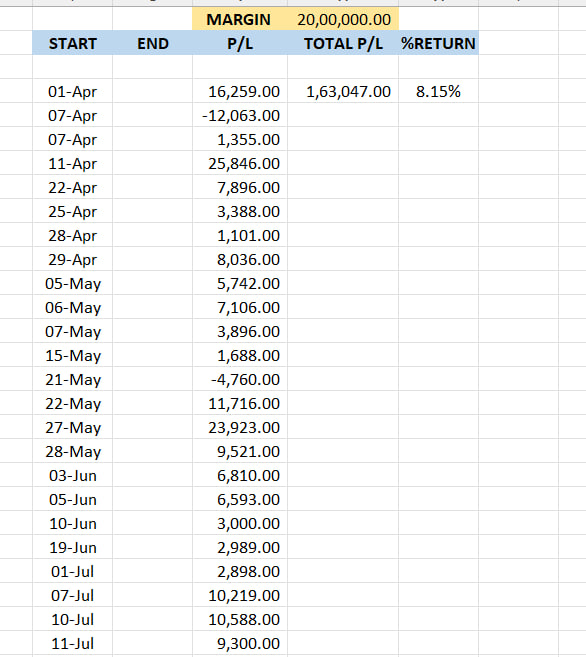The height and width of the screenshot is (657, 586).
Task: Click the margin value 20,00,000.00
Action: tap(343, 19)
